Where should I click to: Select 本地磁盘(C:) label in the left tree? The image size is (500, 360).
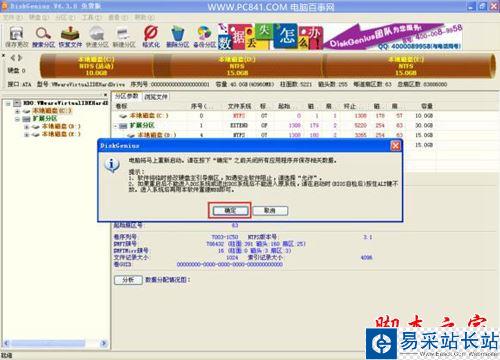[x=52, y=111]
